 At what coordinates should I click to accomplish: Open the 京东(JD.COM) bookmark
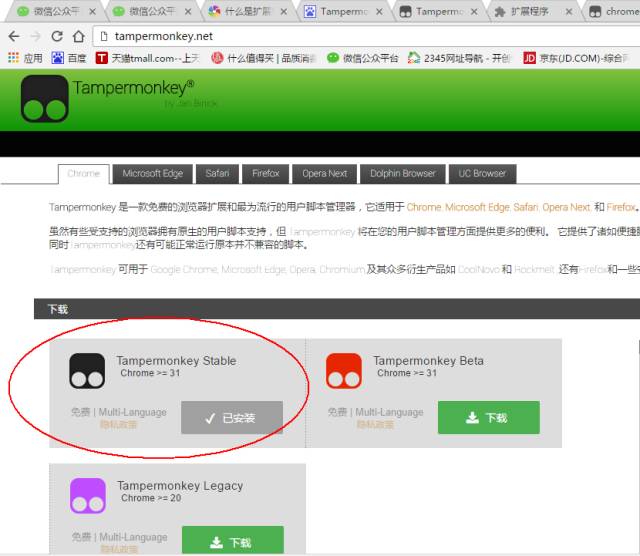click(x=576, y=58)
